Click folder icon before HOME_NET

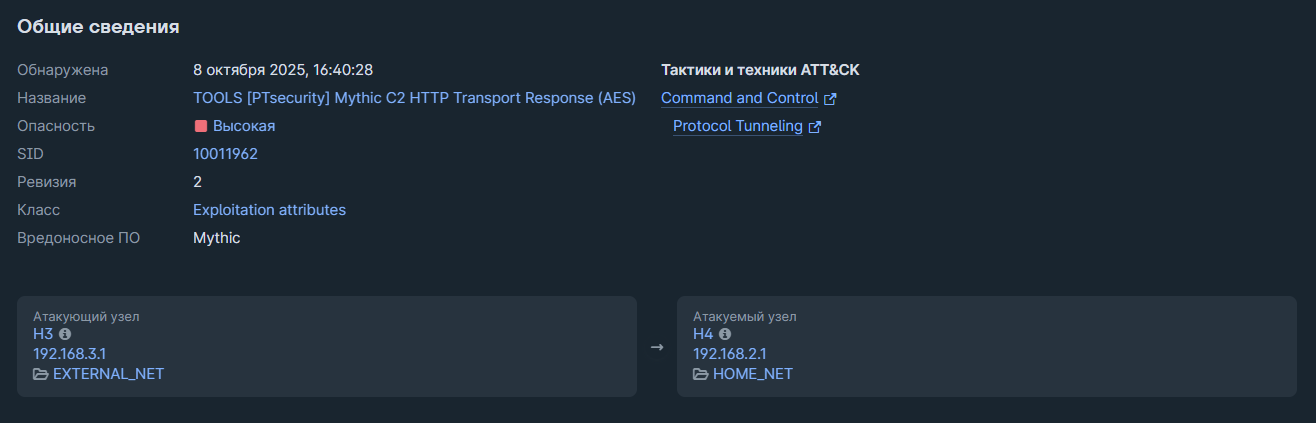click(701, 374)
